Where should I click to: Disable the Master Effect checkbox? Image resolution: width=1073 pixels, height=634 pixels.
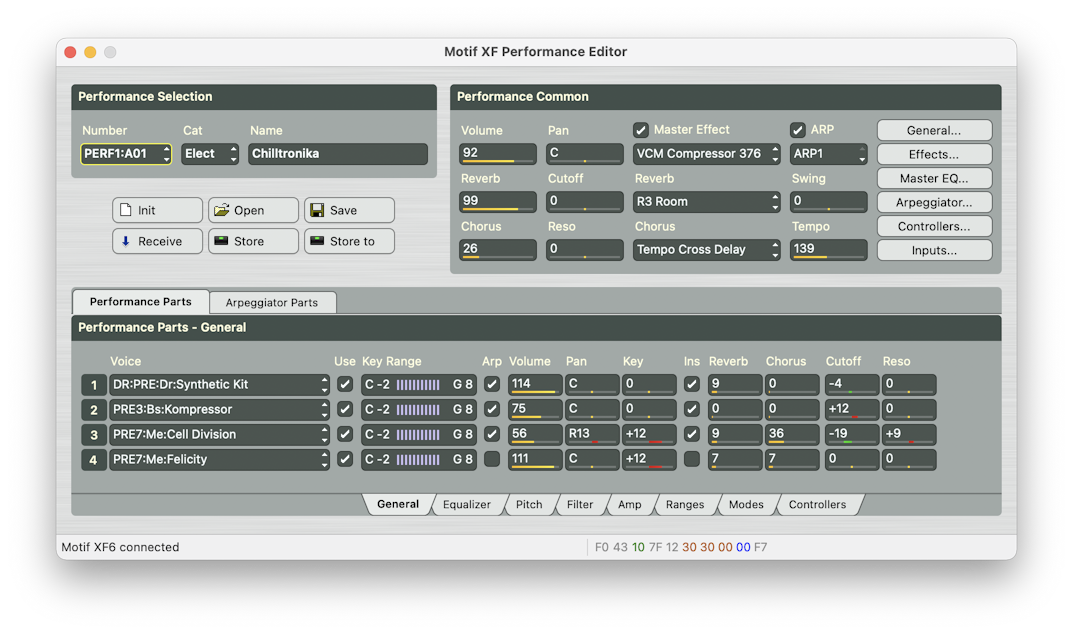(641, 130)
